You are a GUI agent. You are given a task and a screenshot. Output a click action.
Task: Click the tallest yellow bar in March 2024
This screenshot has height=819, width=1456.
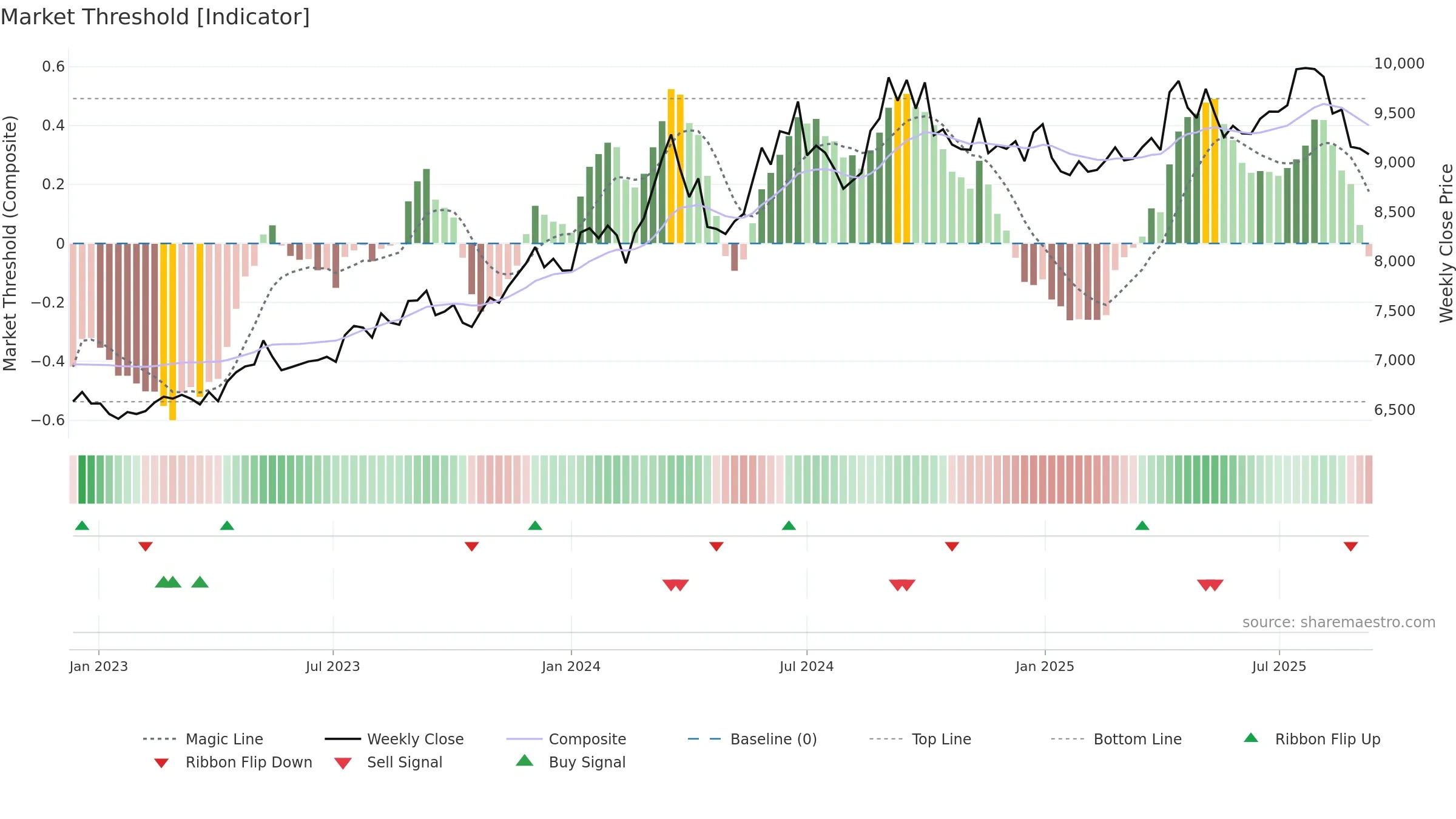[671, 166]
